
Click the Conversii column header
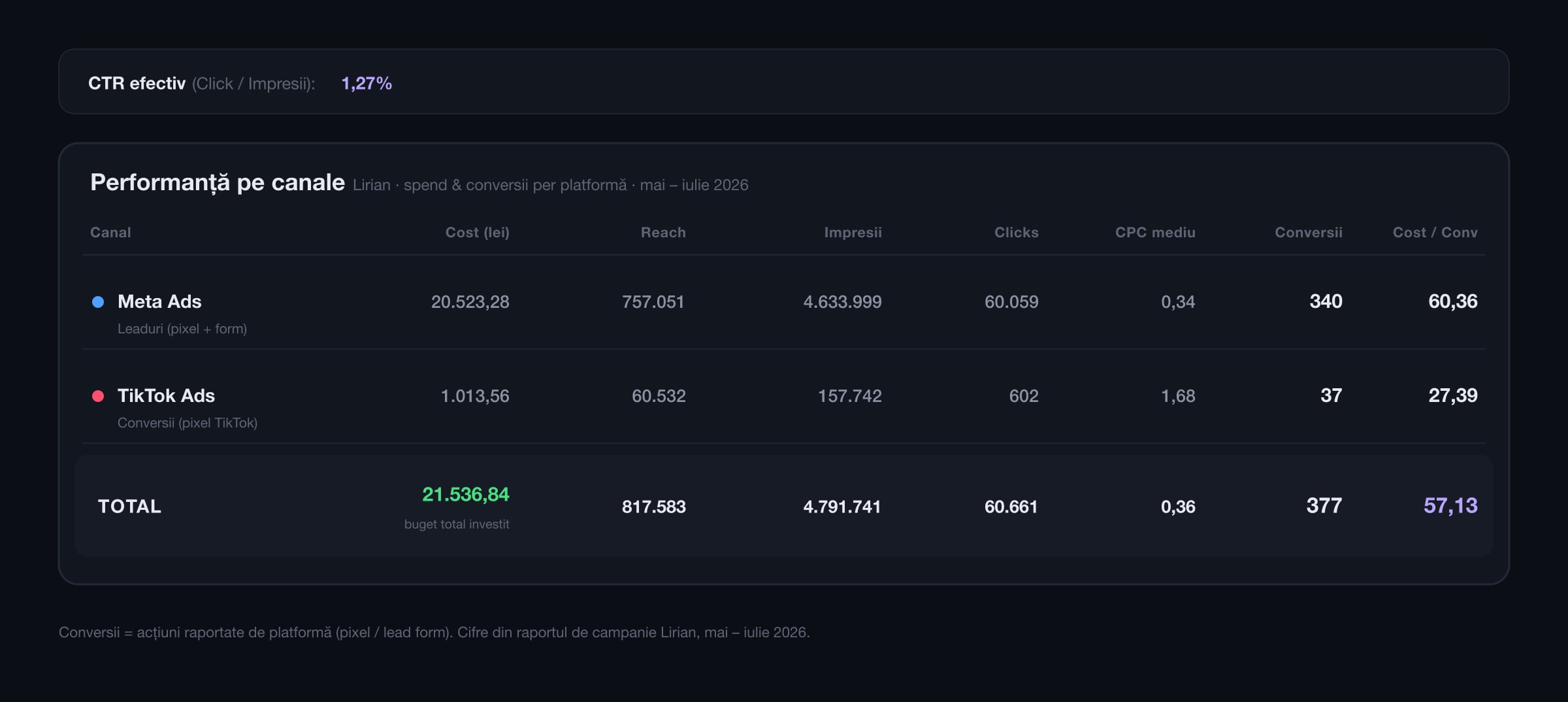pyautogui.click(x=1309, y=232)
